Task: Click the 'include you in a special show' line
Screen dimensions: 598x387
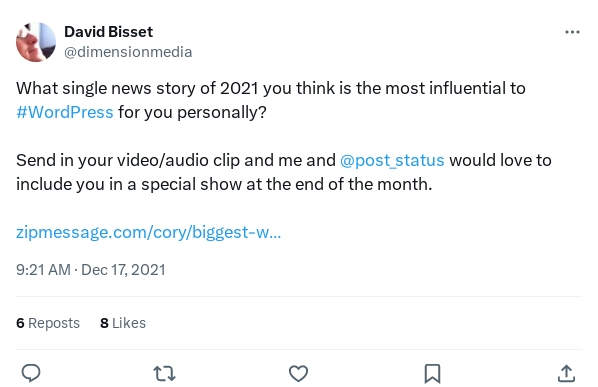Action: tap(224, 184)
